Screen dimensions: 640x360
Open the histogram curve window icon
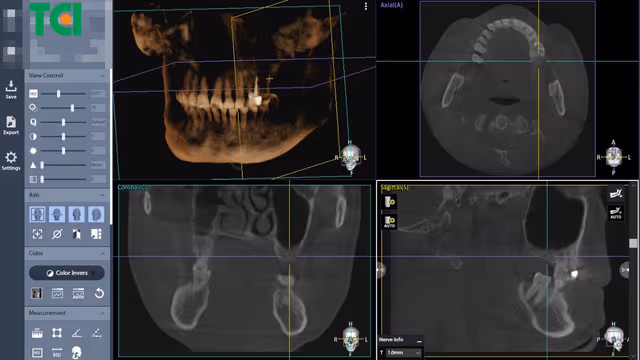pos(57,293)
